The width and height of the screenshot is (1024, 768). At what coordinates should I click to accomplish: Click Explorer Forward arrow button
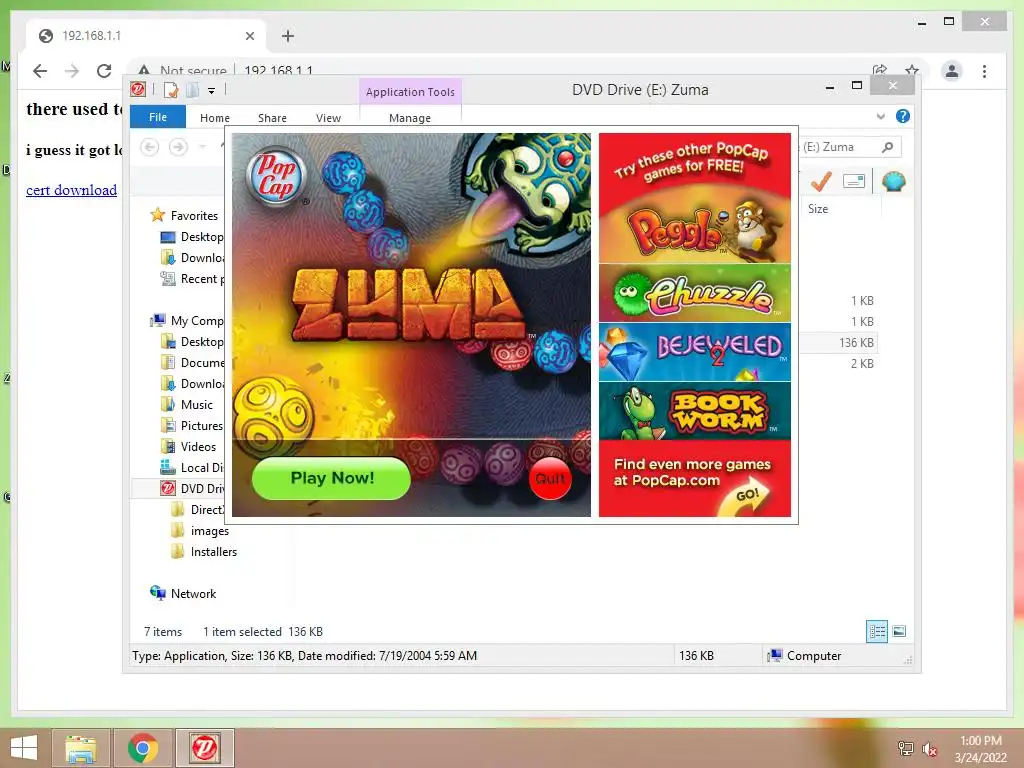[178, 147]
